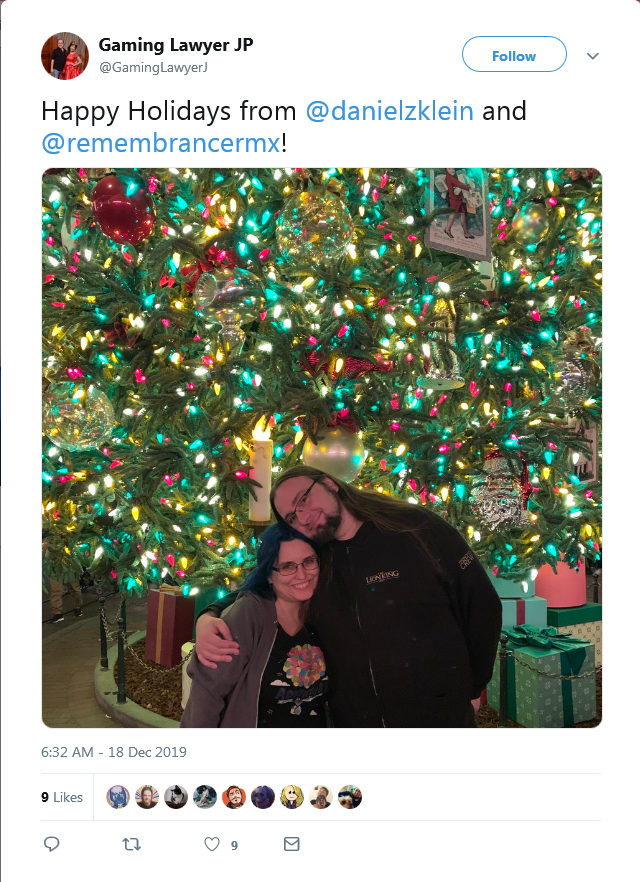Retweet this post using retweet icon
This screenshot has width=640, height=882.
[x=132, y=844]
